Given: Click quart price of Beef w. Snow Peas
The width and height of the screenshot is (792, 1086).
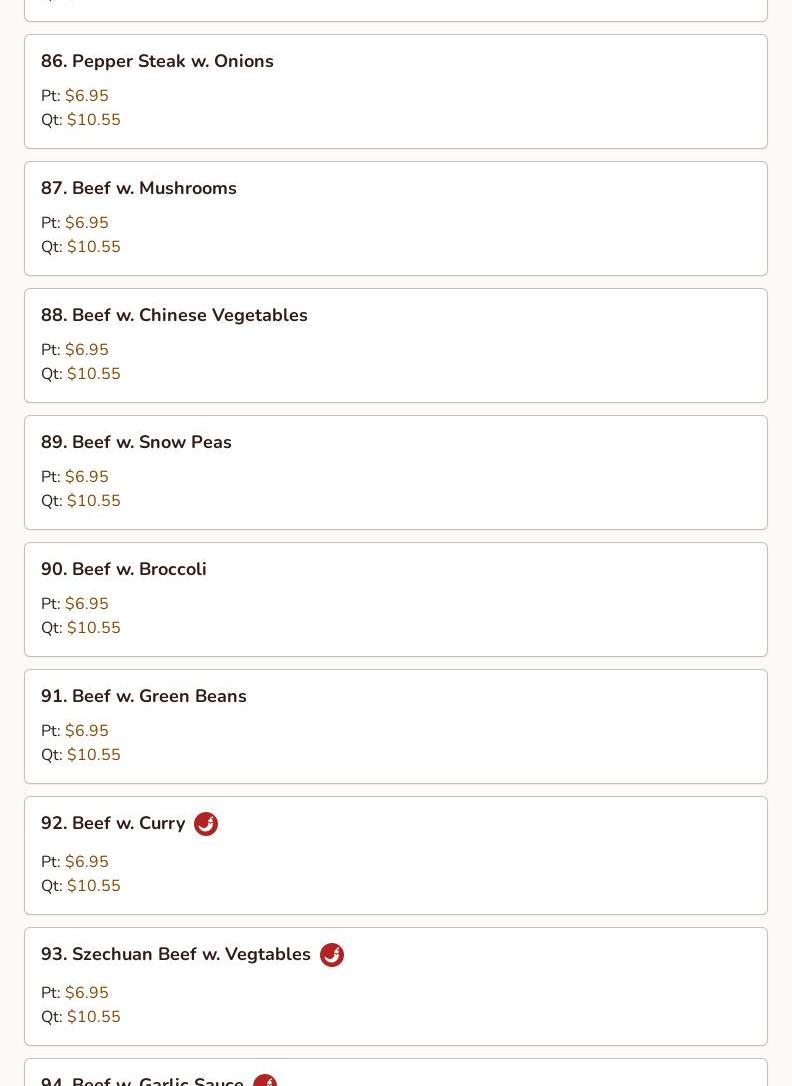Looking at the screenshot, I should 94,501.
